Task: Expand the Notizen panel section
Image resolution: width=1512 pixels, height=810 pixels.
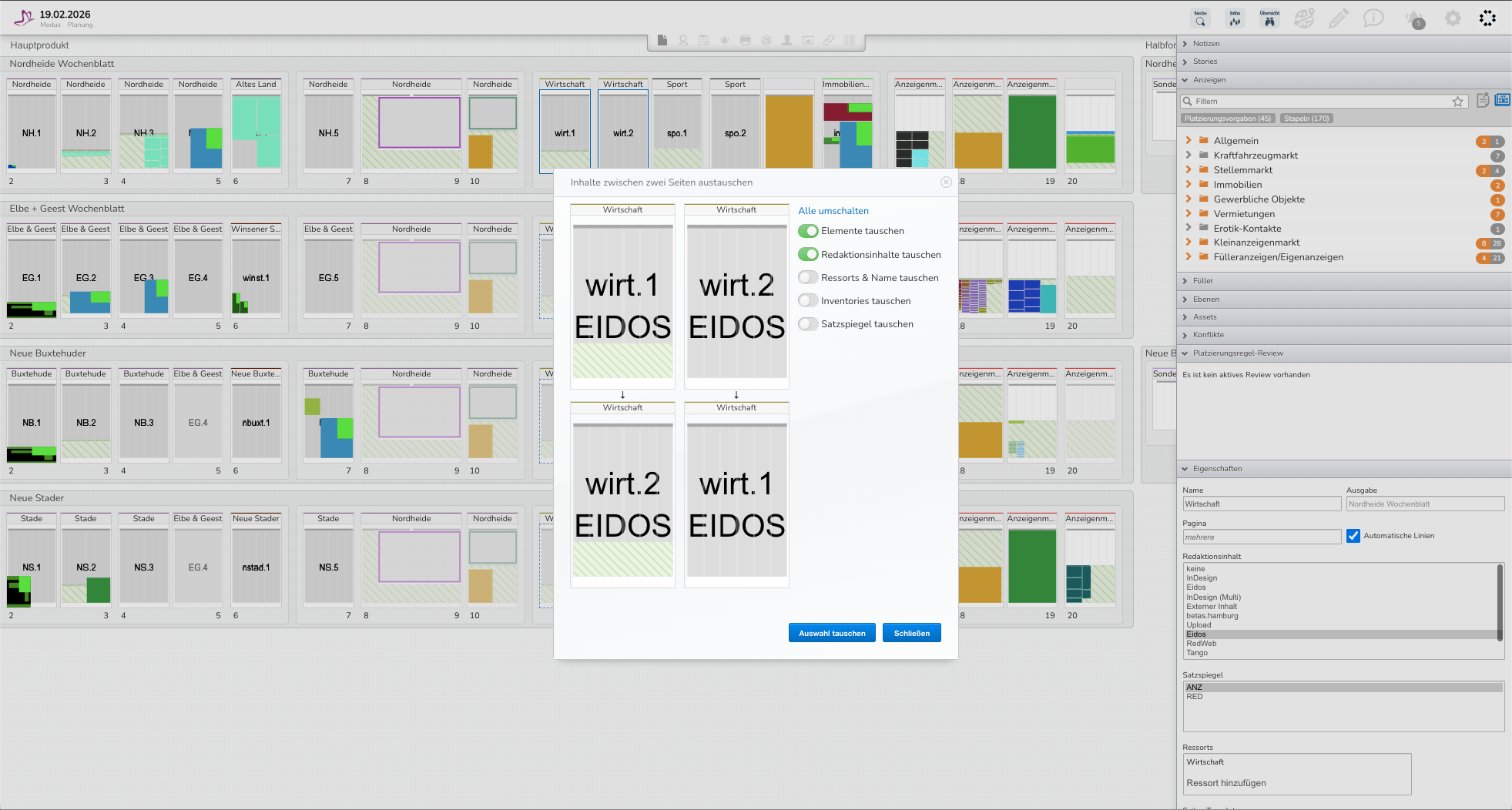Action: point(1185,44)
